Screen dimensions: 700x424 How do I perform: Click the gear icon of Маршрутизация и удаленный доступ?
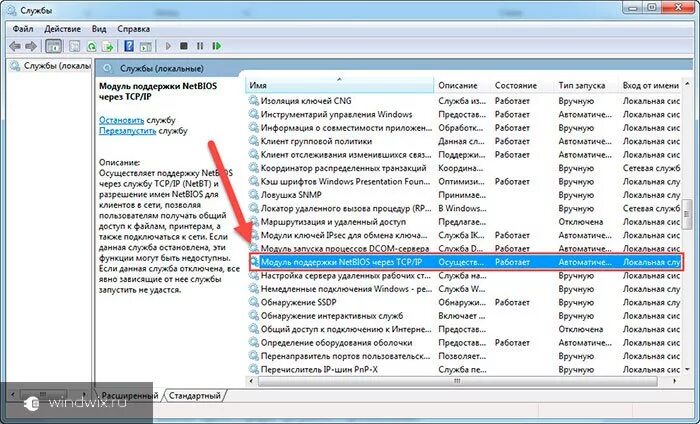(254, 221)
